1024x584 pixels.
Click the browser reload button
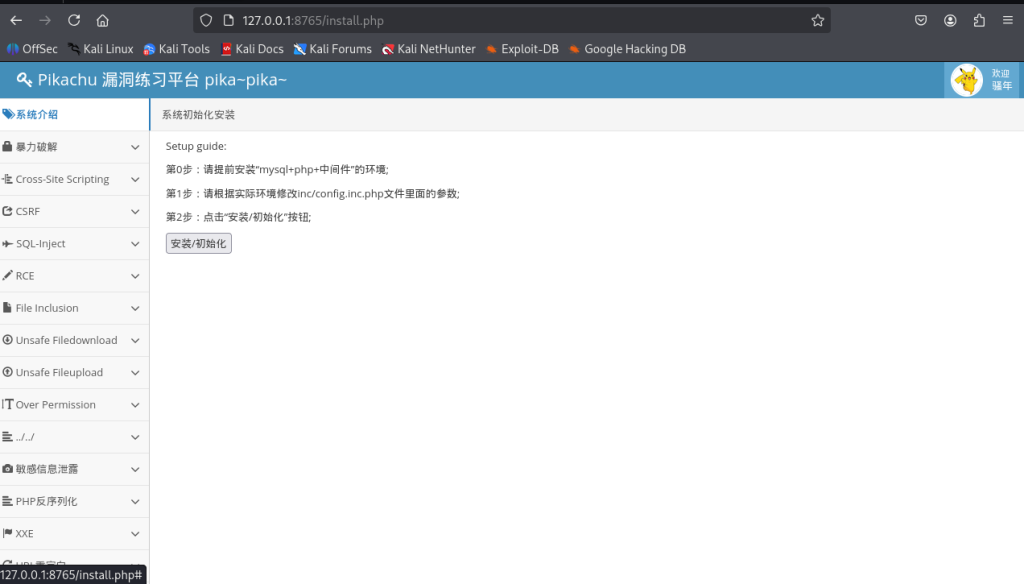[x=74, y=20]
